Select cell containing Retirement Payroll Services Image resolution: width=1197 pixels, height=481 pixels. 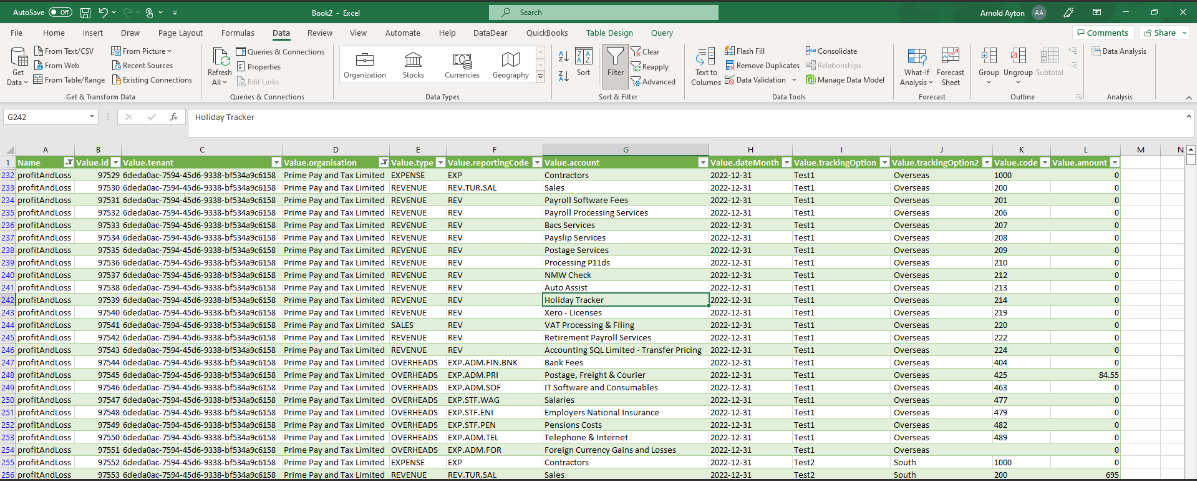[x=597, y=338]
